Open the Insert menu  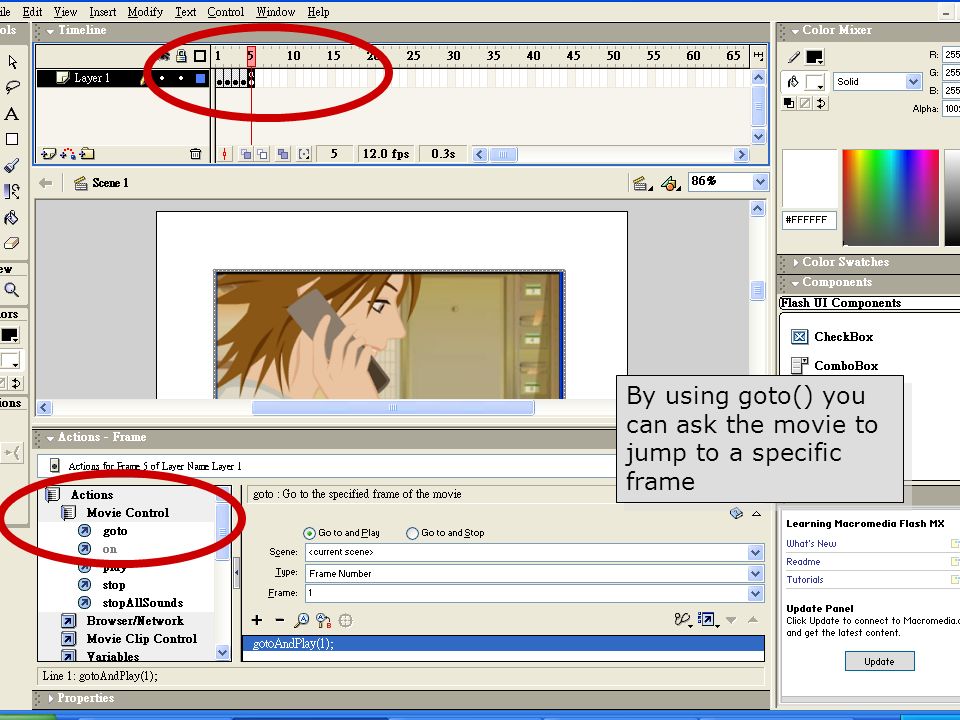tap(102, 12)
